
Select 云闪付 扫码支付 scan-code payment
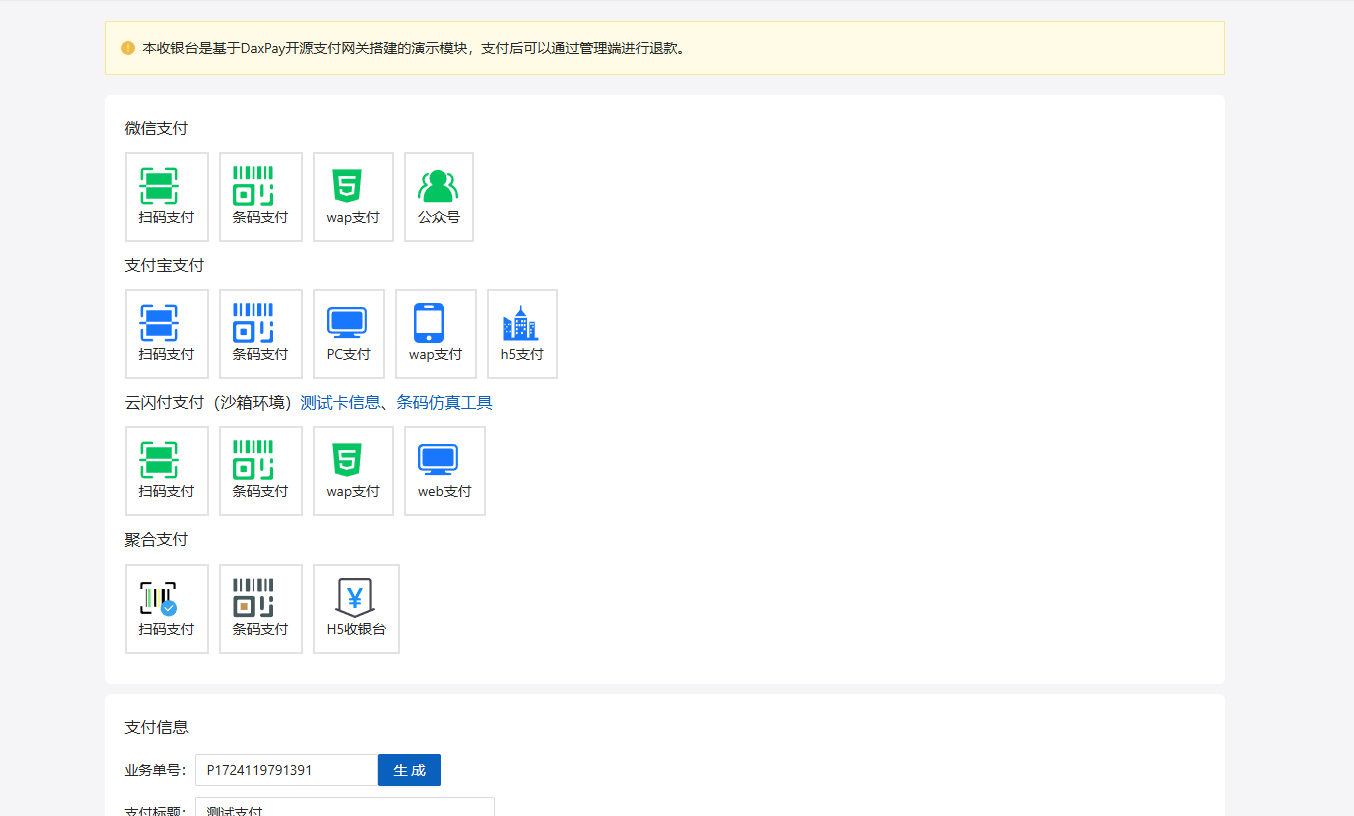[x=167, y=471]
